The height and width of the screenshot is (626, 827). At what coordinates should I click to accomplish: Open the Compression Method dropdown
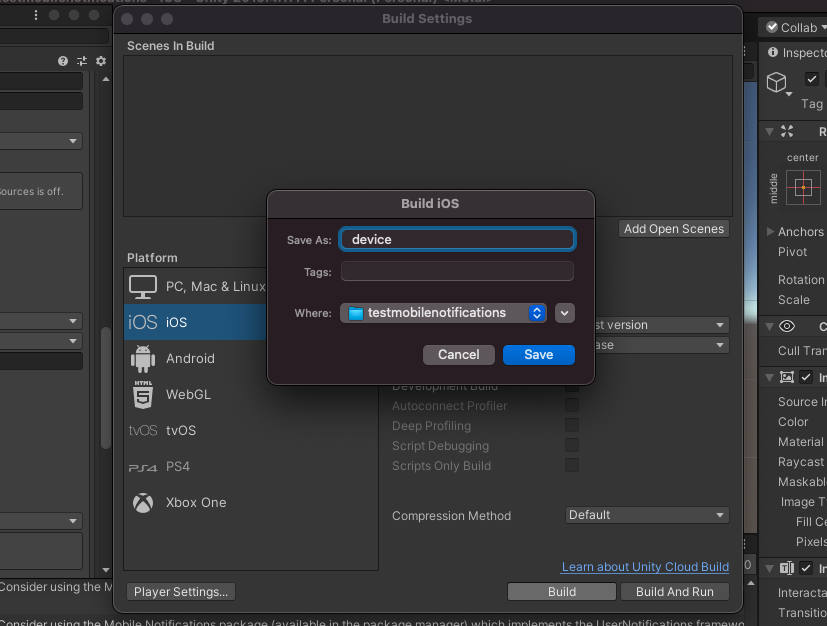point(647,515)
